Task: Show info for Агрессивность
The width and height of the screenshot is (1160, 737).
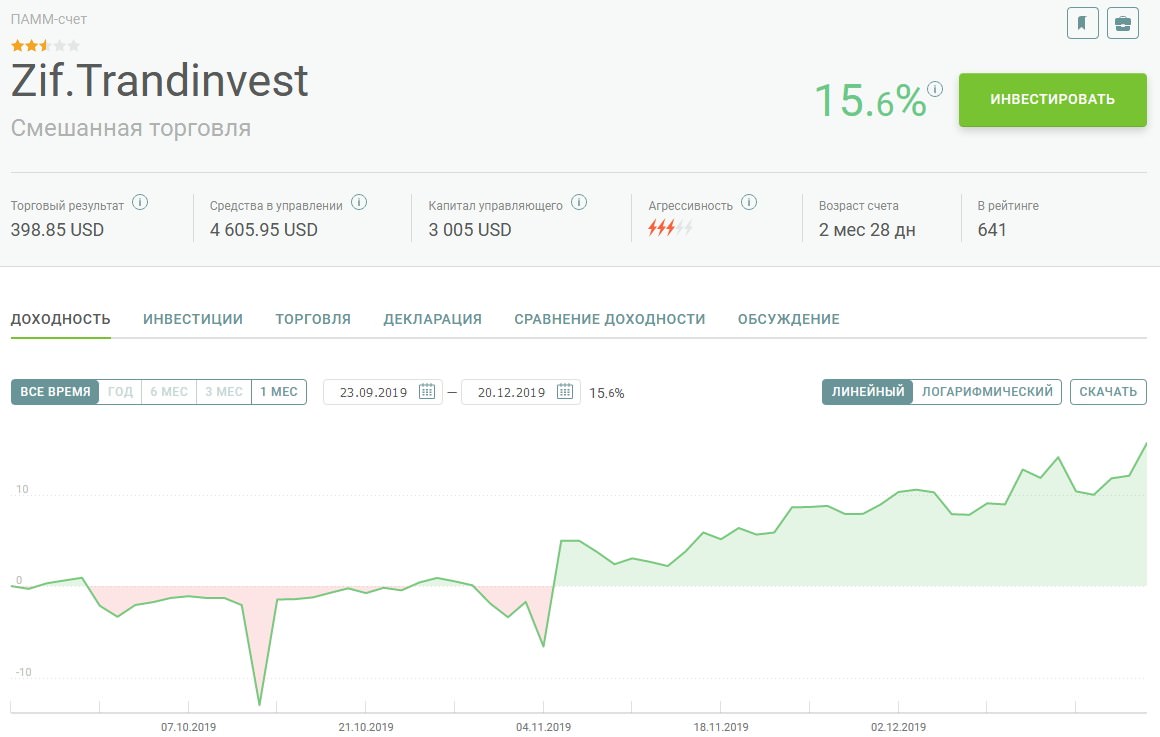Action: click(749, 202)
